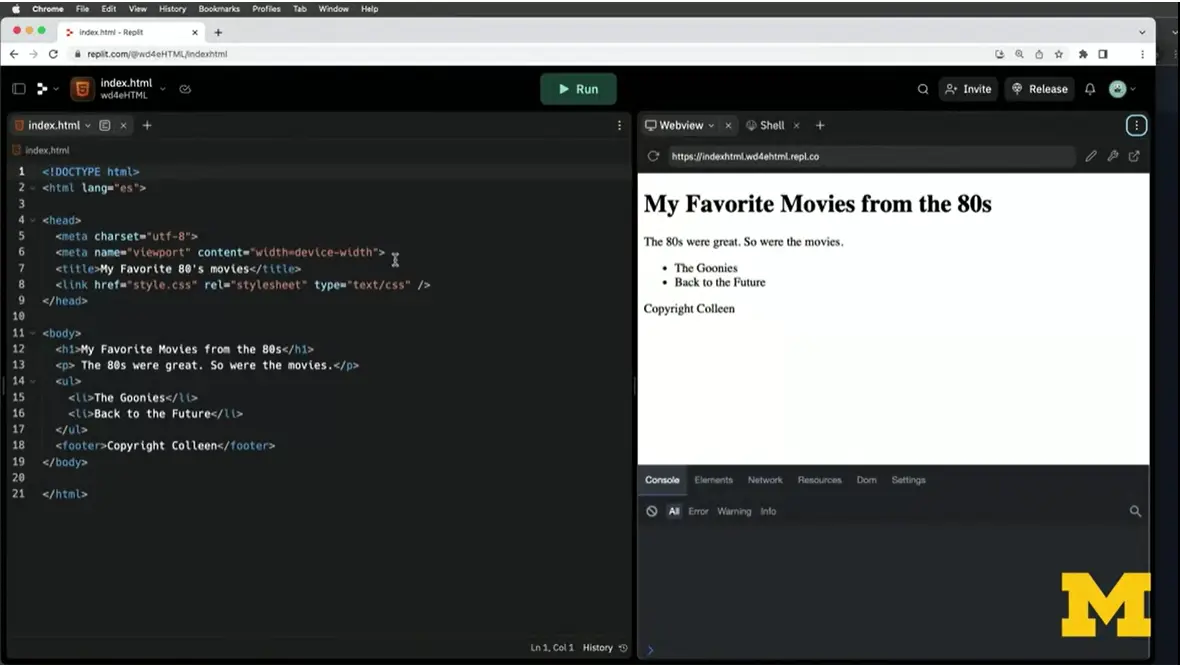Screen dimensions: 1180x666
Task: Clear the console output
Action: (x=652, y=511)
